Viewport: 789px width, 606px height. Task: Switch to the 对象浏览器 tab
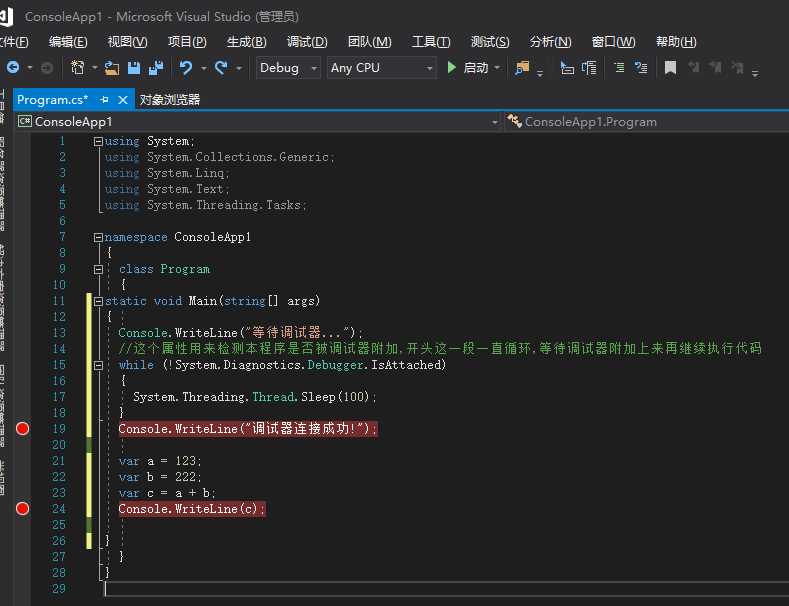tap(170, 100)
